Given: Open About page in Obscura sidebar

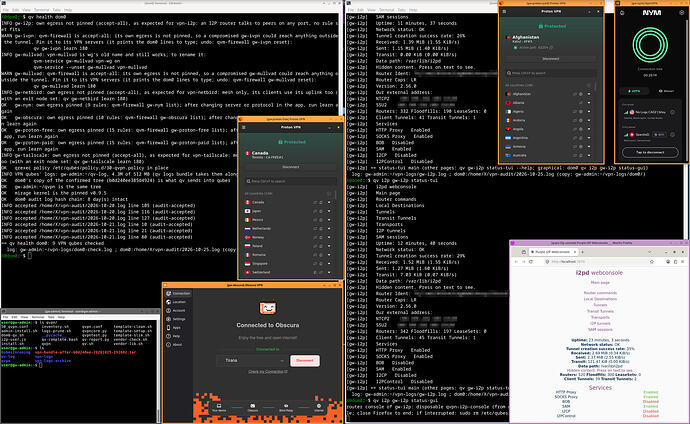Looking at the screenshot, I should (178, 345).
